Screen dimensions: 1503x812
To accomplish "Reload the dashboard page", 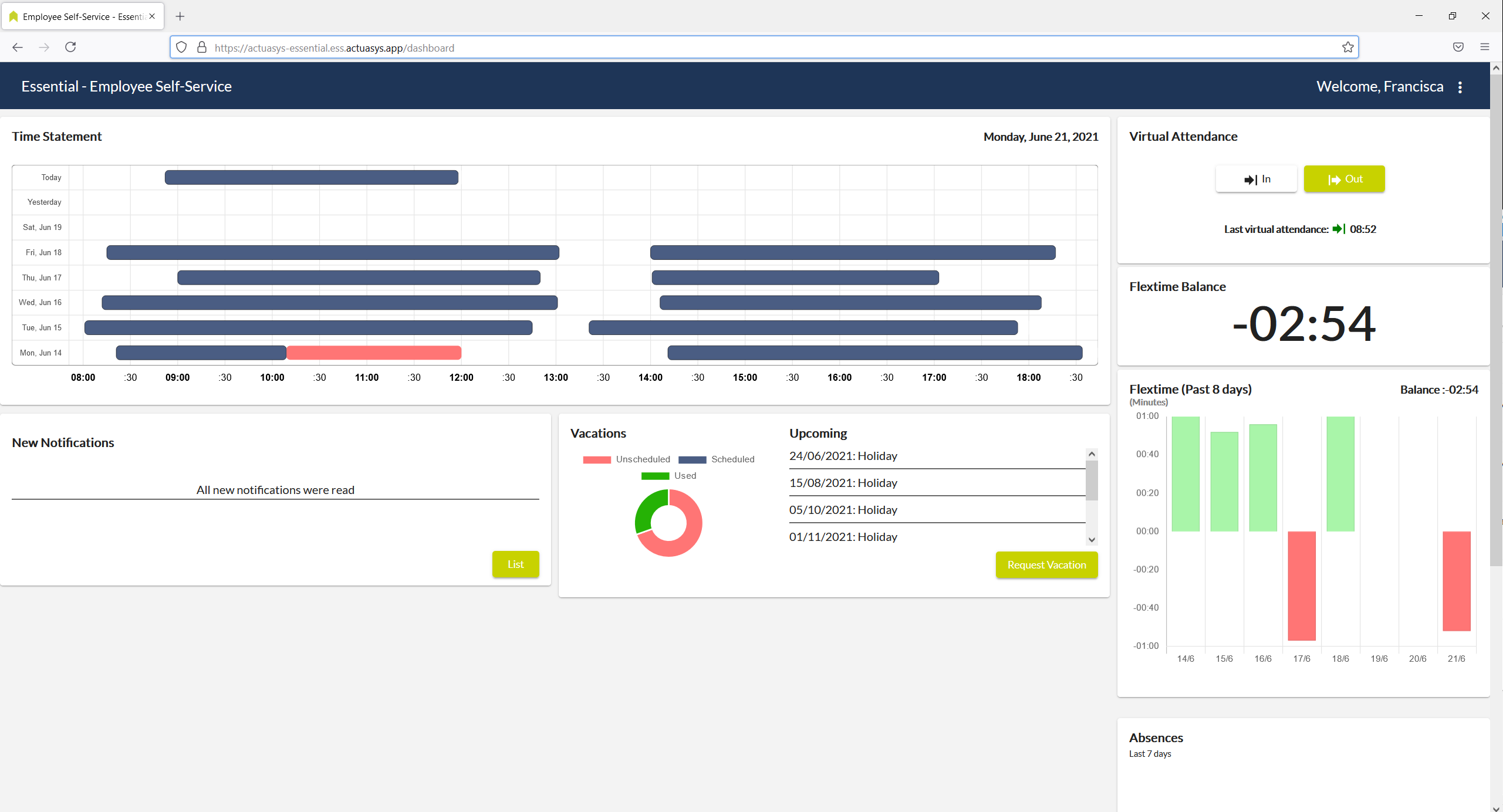I will pos(70,47).
